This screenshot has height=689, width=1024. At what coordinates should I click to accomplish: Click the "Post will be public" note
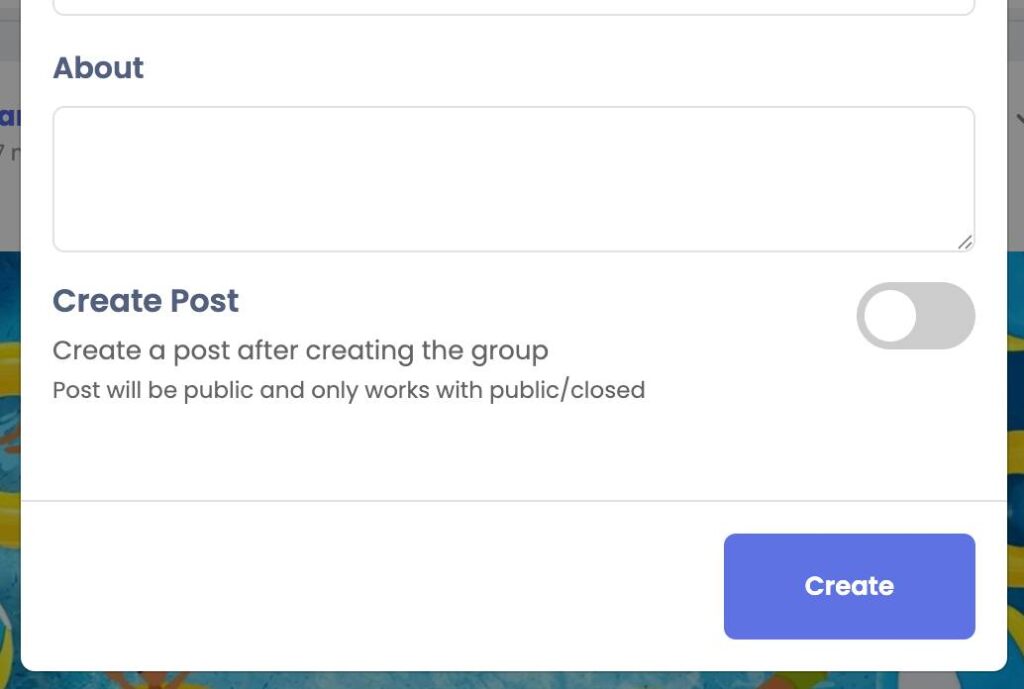point(349,390)
